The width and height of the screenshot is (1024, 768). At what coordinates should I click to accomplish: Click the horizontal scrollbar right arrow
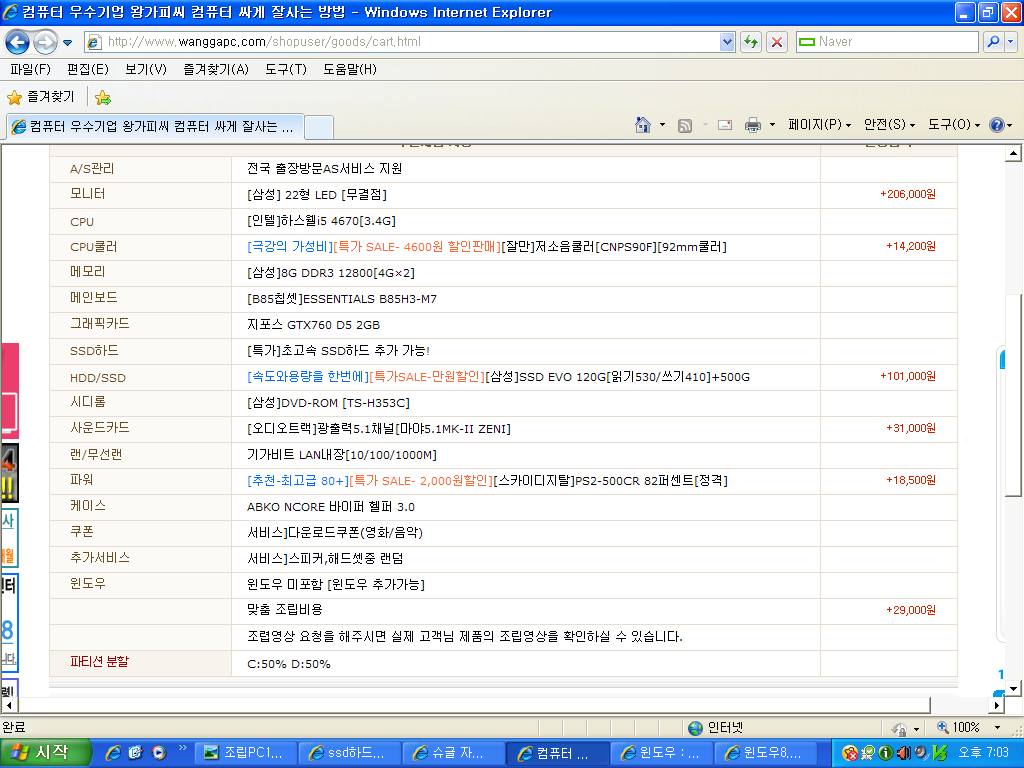point(997,705)
